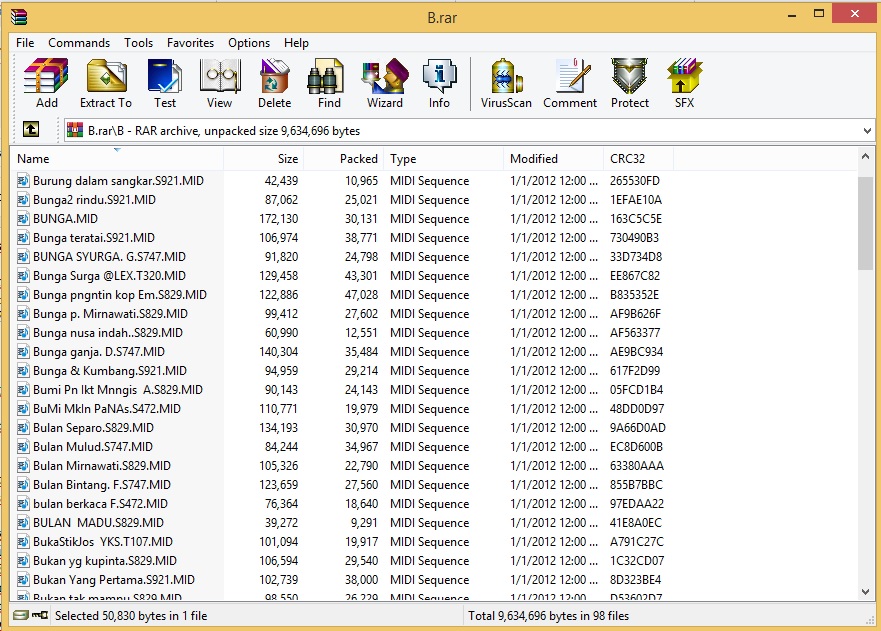Select Burung dalam sangkar.S921.MID
Screen dimensions: 881x631
click(x=118, y=181)
